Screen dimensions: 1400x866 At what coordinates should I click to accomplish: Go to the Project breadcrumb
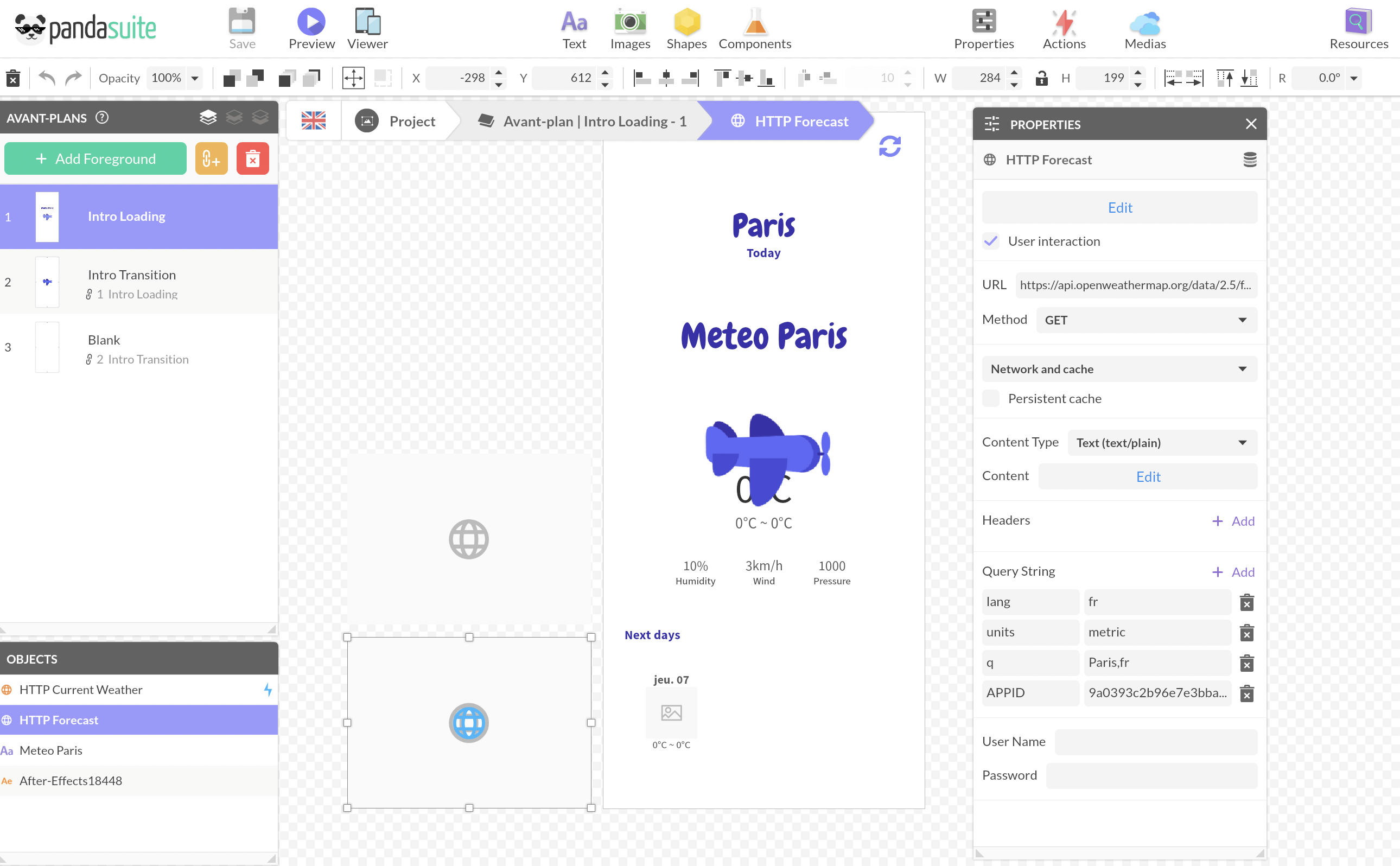point(395,121)
